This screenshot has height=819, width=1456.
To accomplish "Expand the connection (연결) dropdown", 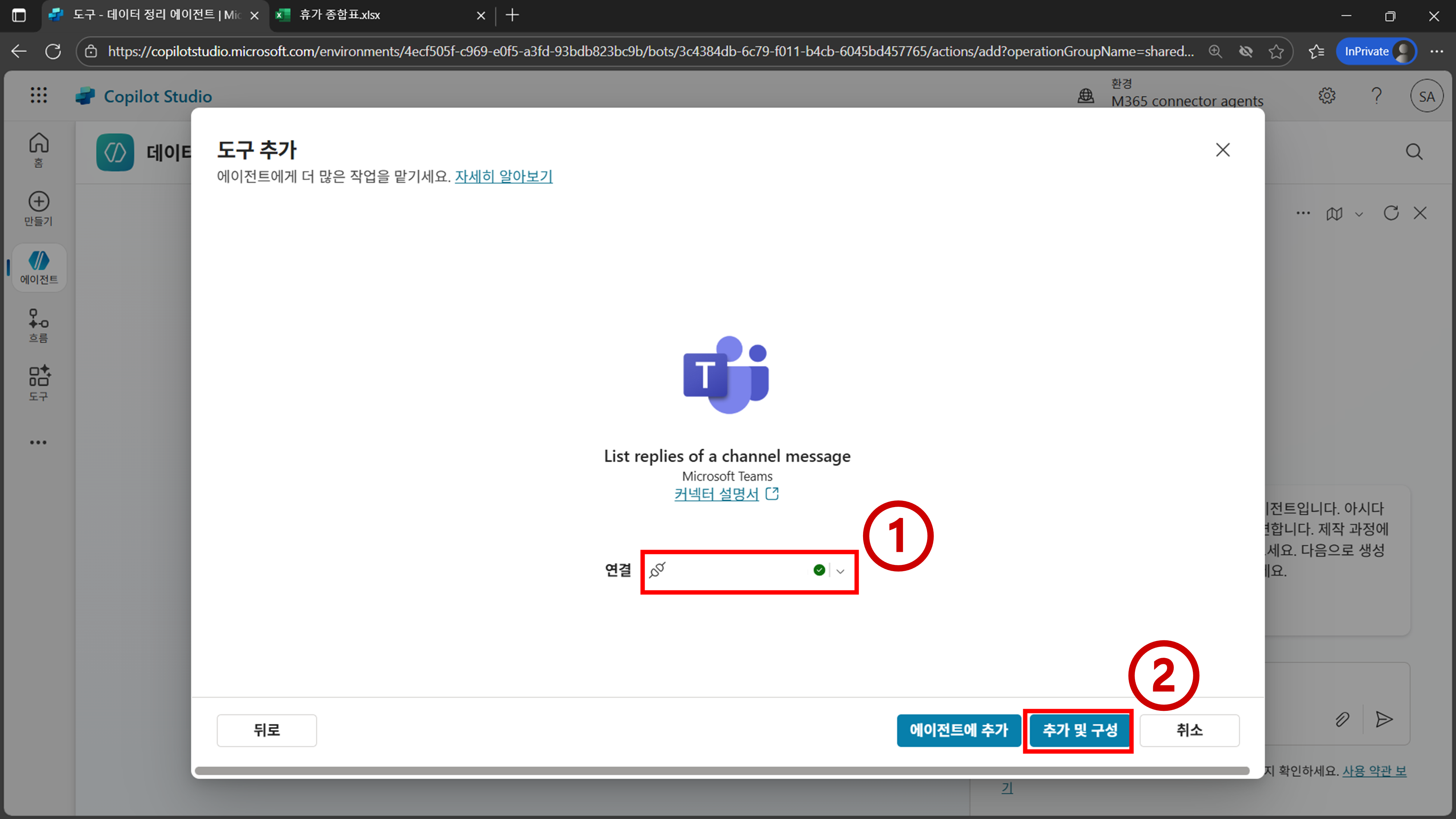I will [840, 571].
